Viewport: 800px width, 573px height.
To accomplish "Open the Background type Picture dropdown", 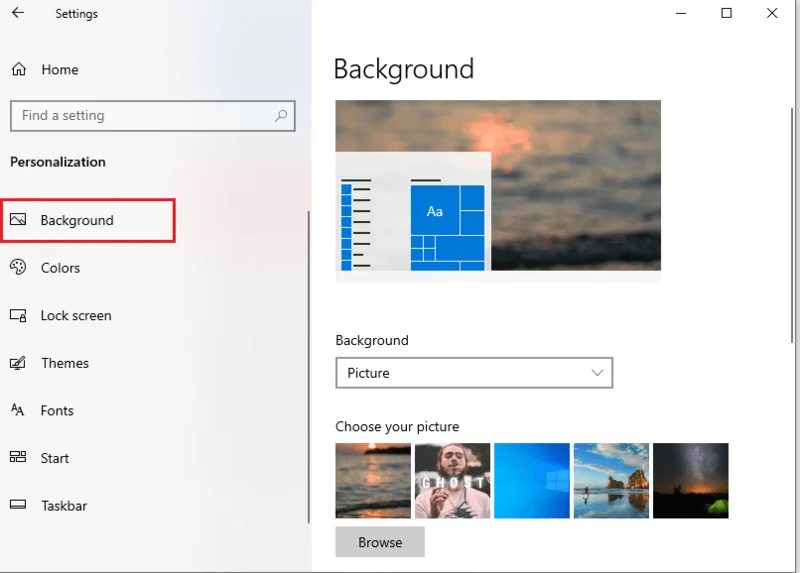I will coord(474,373).
